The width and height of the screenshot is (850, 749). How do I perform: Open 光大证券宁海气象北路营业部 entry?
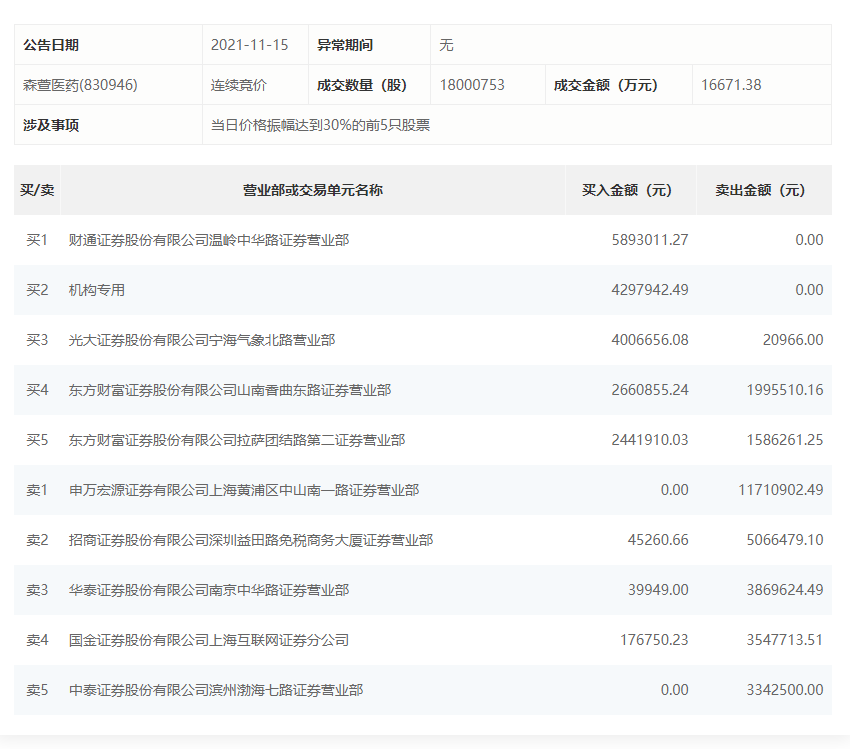click(x=201, y=340)
